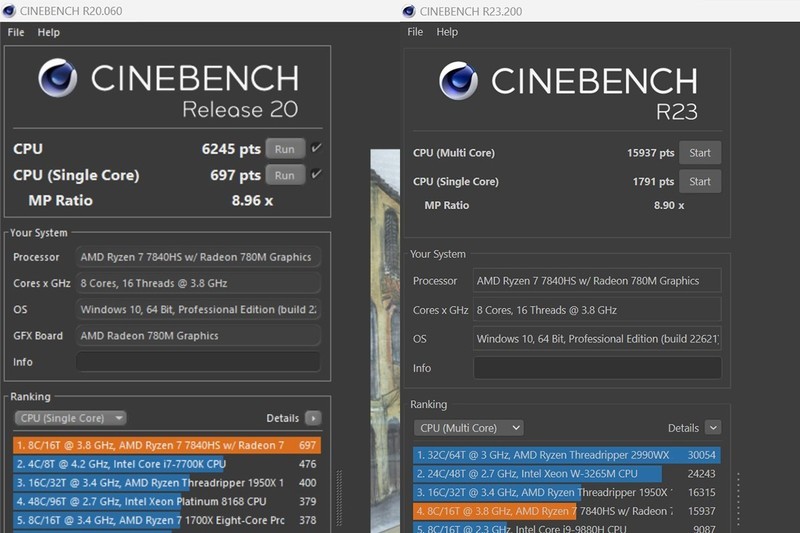
Task: Click the Info text field in R20
Action: 198,362
